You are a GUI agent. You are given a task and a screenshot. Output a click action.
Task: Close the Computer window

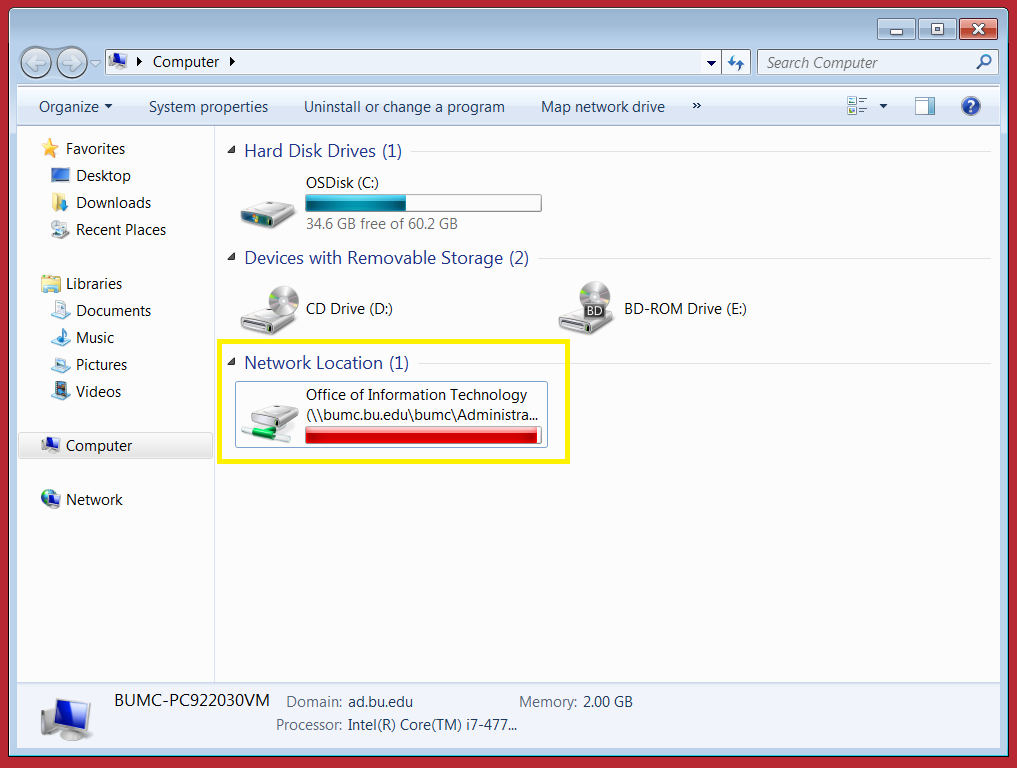point(978,29)
